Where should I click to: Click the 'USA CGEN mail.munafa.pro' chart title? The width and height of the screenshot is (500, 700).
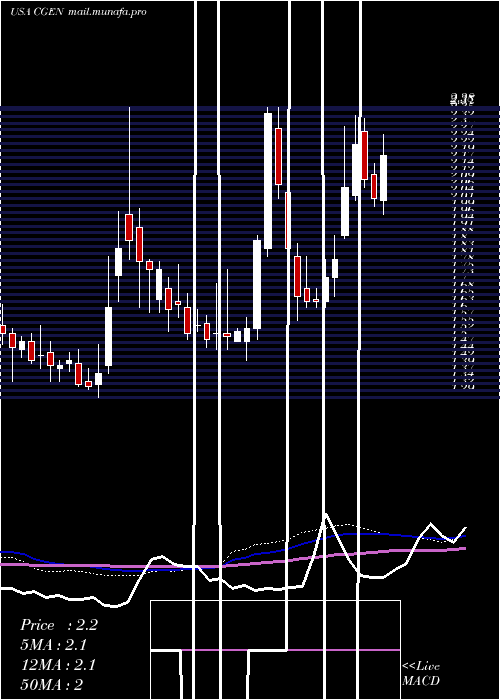point(78,12)
